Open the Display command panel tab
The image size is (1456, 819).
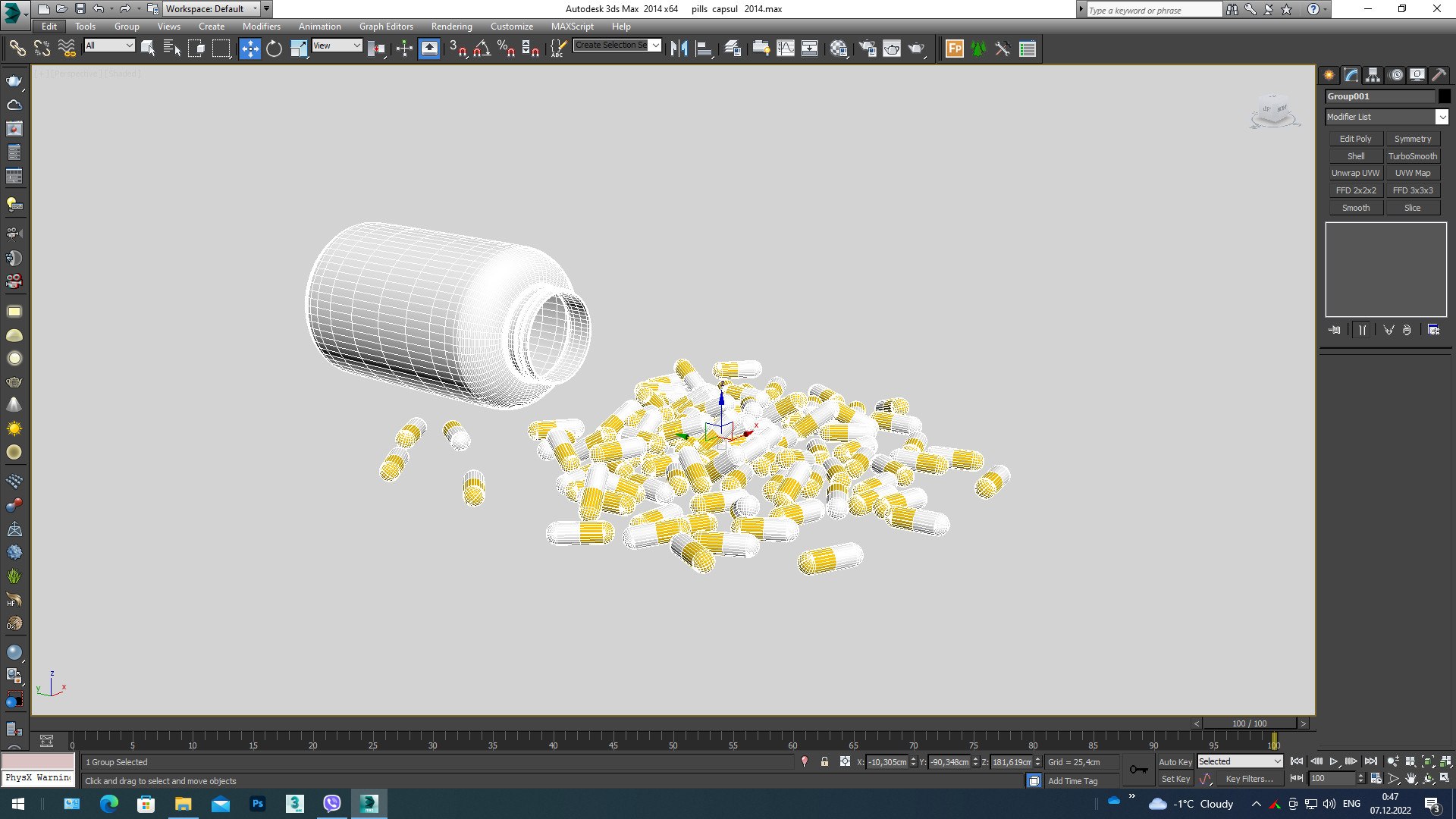pyautogui.click(x=1417, y=75)
